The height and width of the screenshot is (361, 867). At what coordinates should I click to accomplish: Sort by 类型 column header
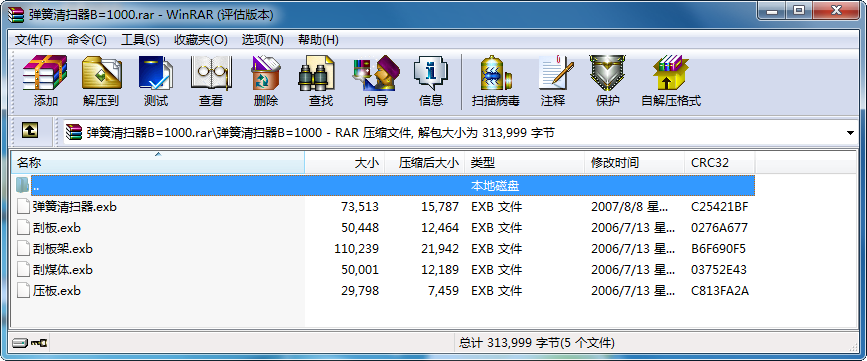(525, 163)
